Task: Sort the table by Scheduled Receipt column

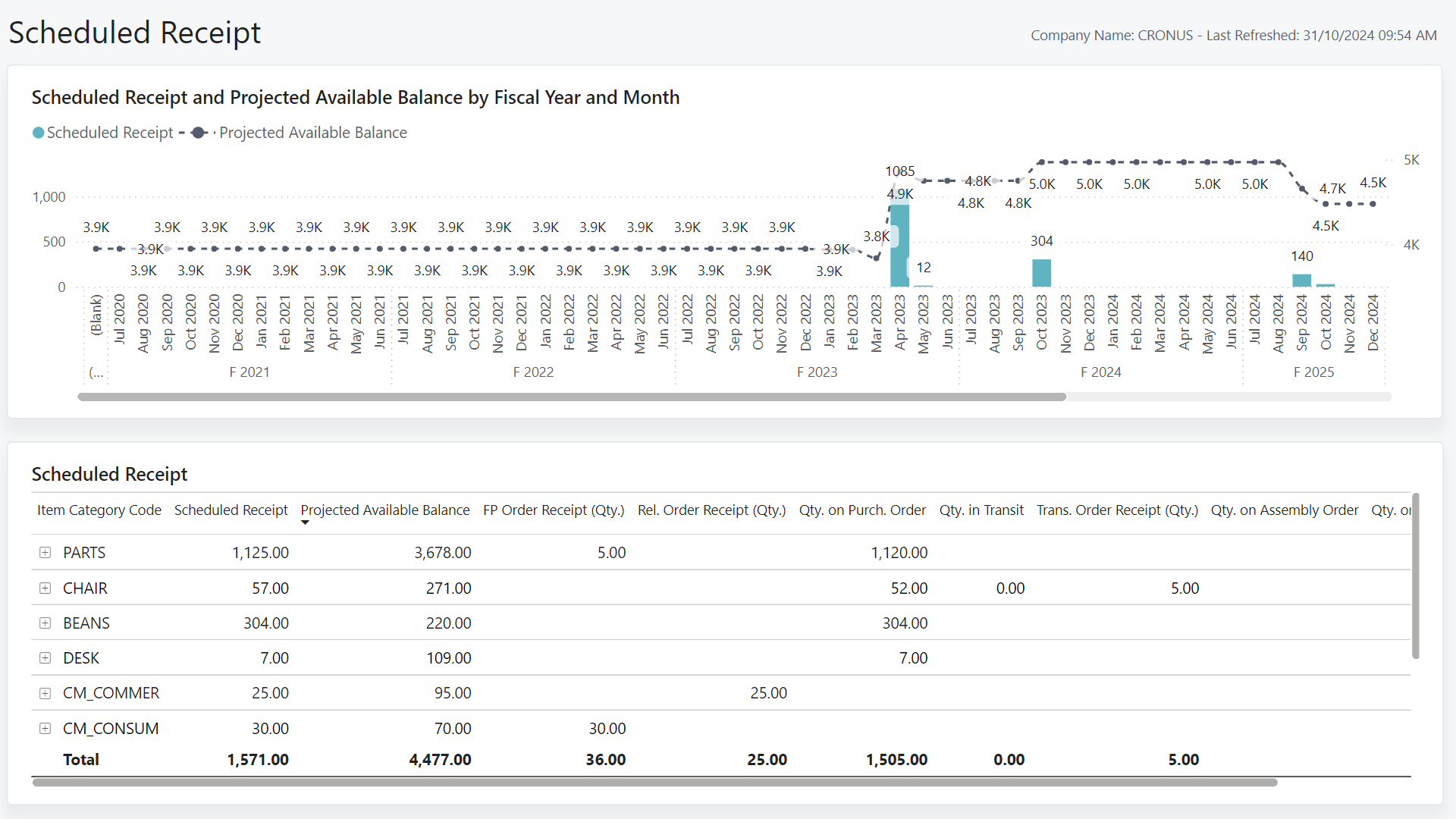Action: click(231, 510)
